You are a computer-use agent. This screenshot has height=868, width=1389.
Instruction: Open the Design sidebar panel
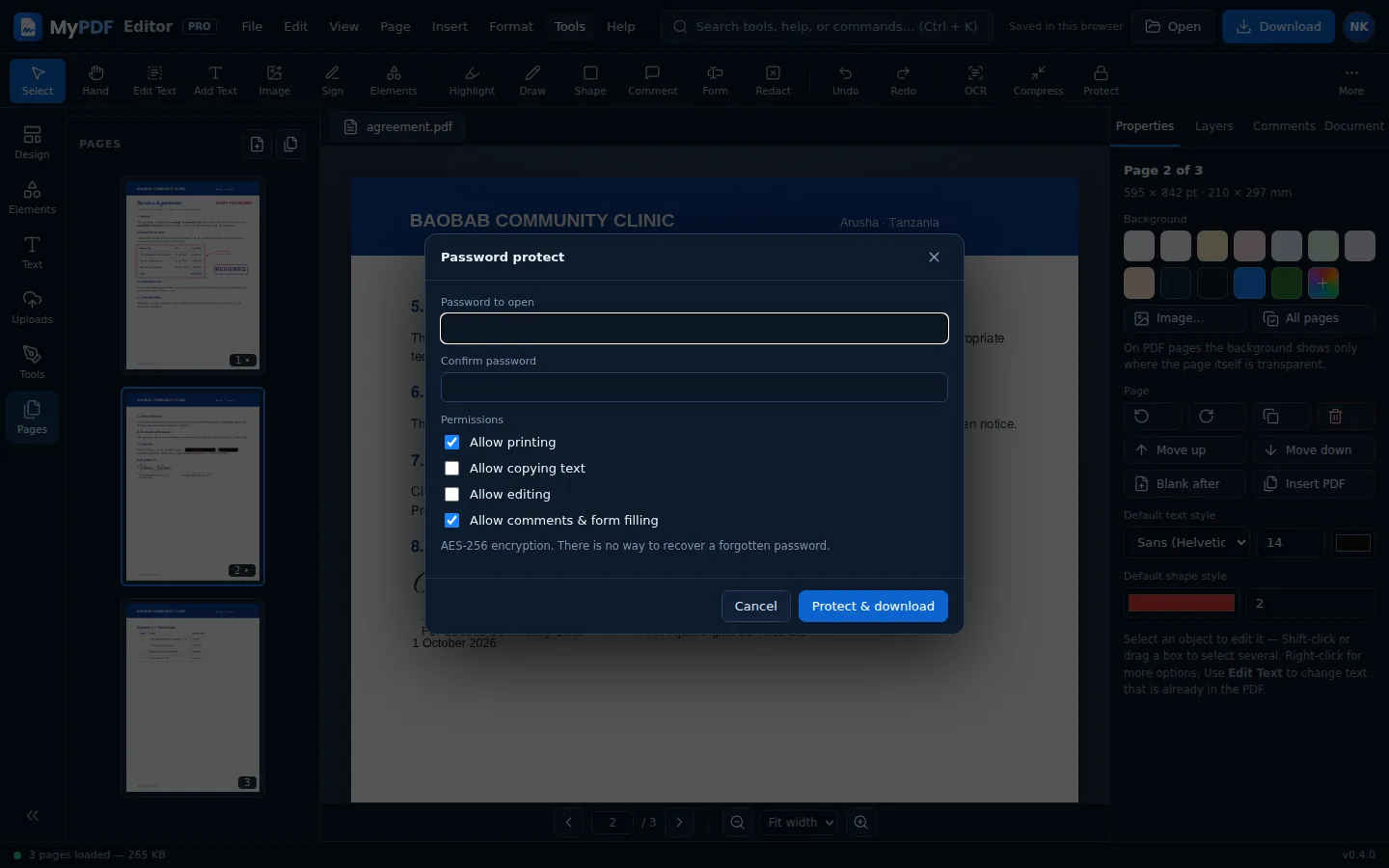[32, 143]
